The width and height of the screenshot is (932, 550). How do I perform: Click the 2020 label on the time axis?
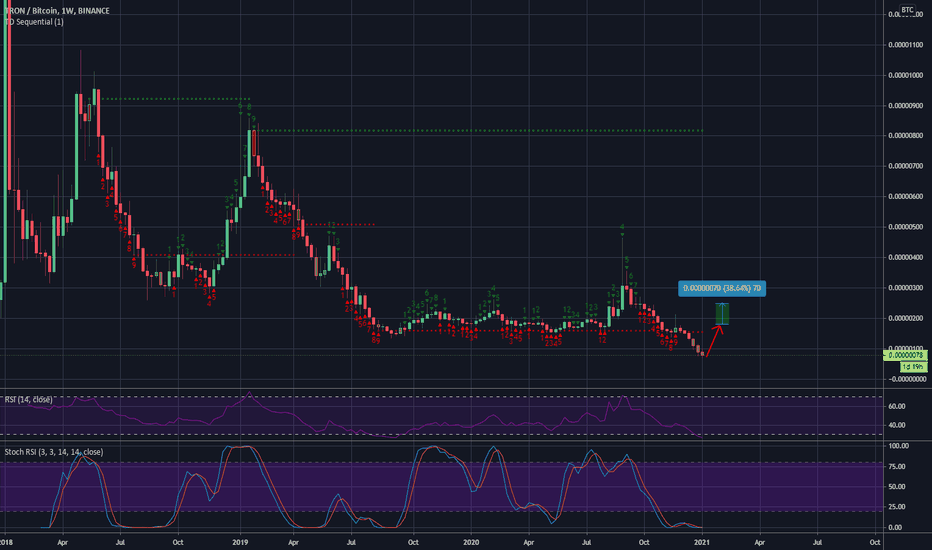(x=471, y=542)
